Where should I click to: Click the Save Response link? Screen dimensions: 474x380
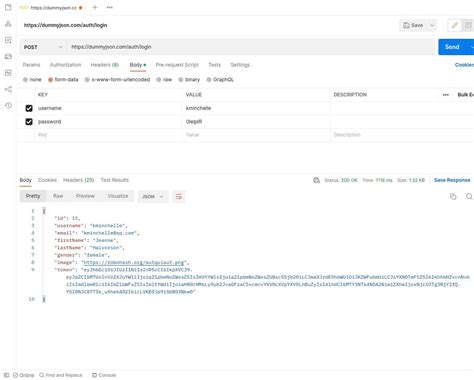(452, 180)
